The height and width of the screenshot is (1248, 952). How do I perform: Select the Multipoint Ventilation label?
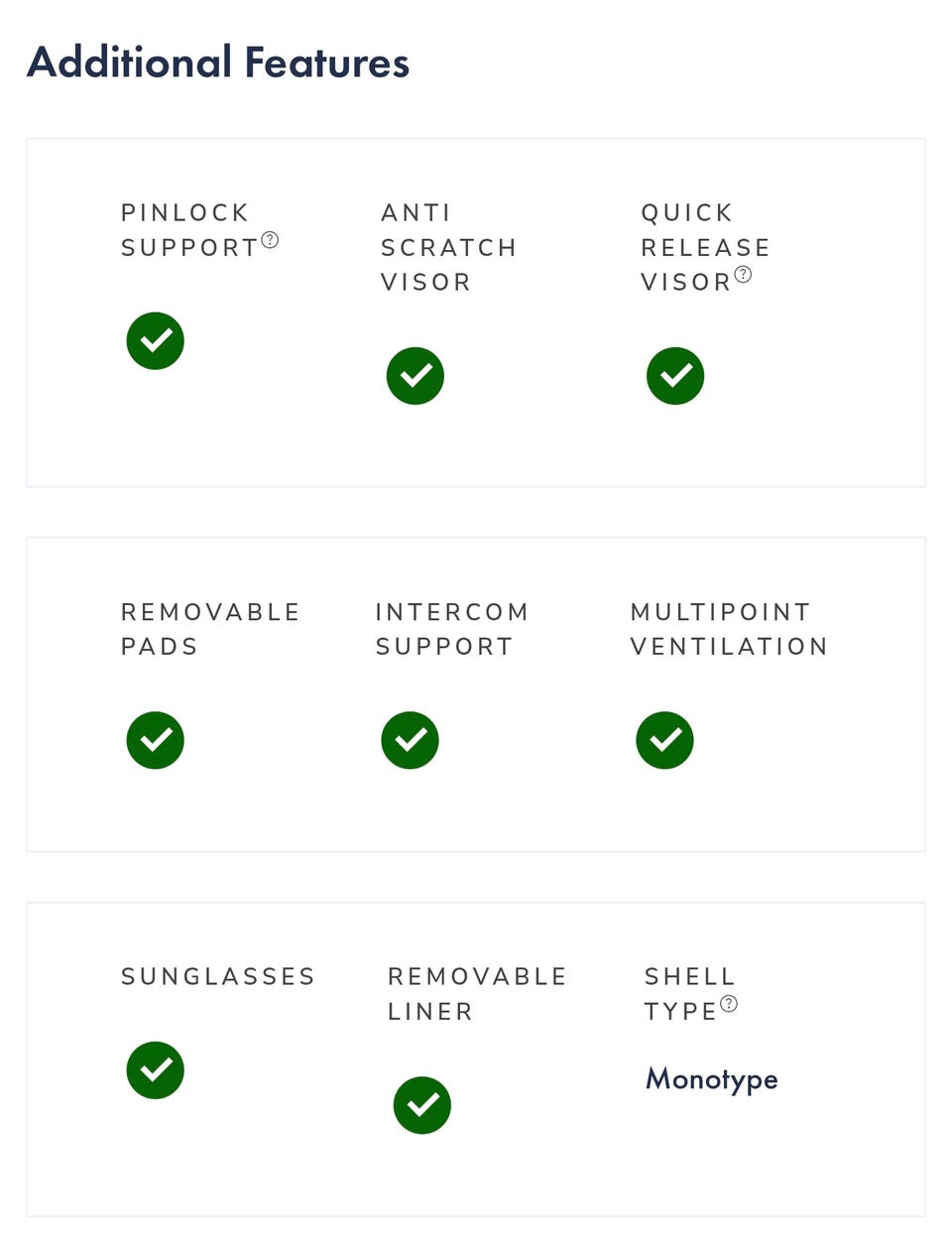click(x=729, y=629)
